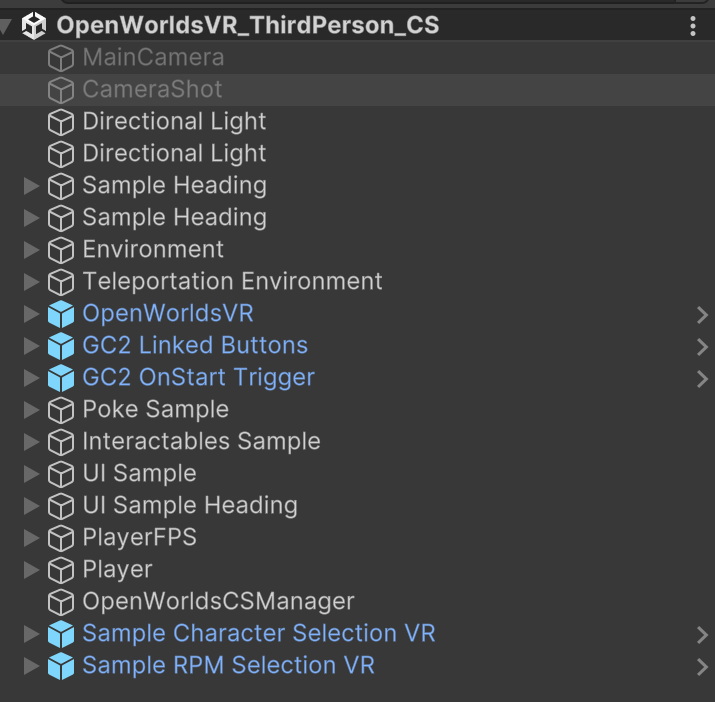715x702 pixels.
Task: Click the cube icon beside CameraShot
Action: coord(61,90)
